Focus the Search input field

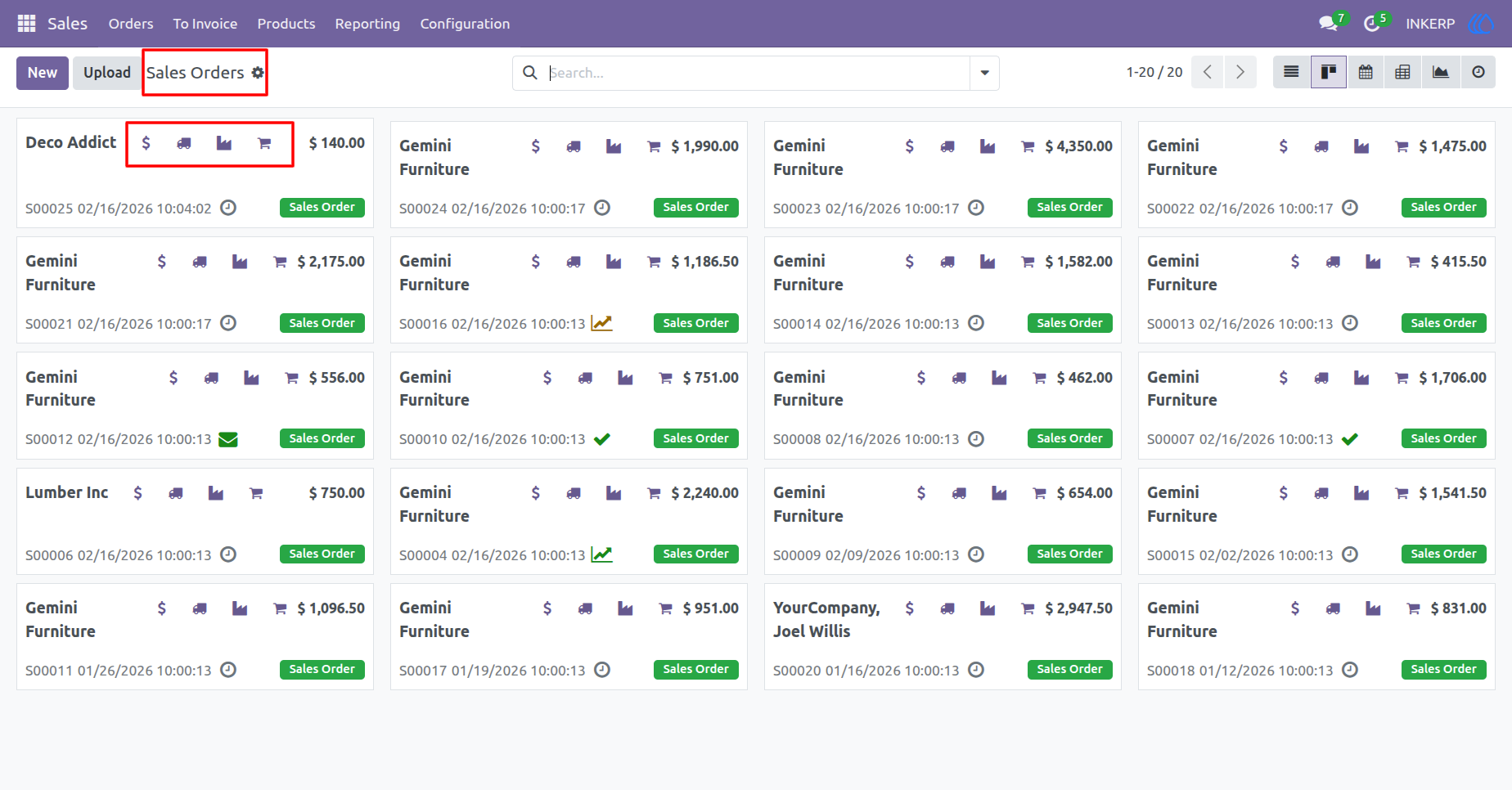pyautogui.click(x=758, y=73)
